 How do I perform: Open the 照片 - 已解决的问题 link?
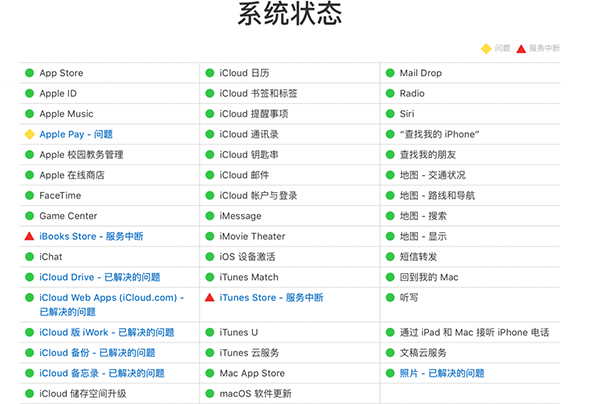[x=441, y=373]
